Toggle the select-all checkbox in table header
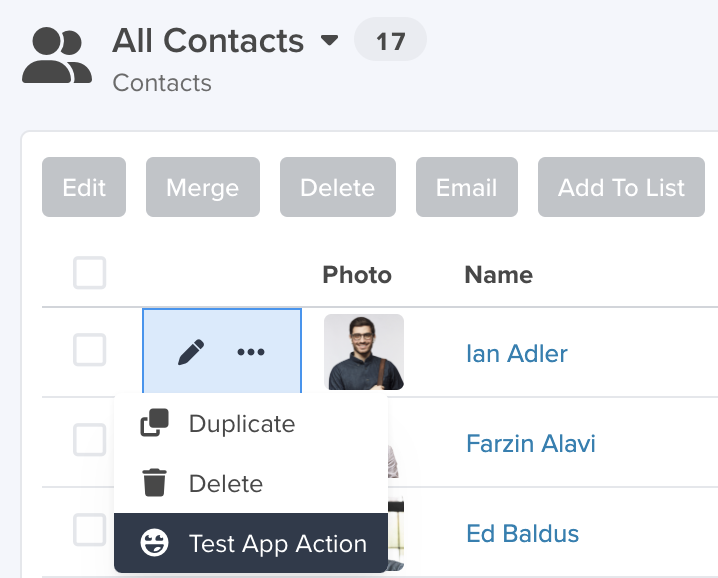718x578 pixels. pos(90,273)
